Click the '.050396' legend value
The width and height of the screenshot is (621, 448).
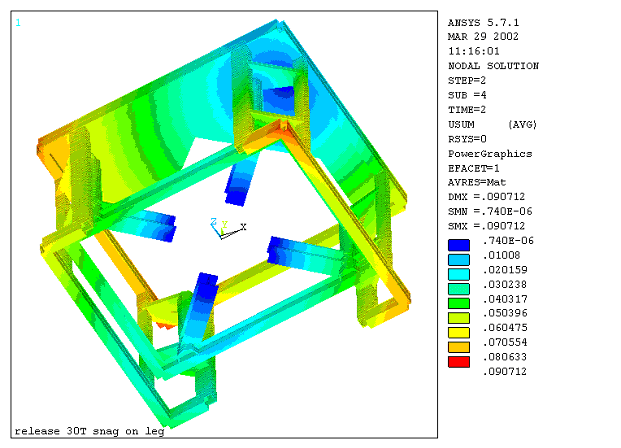505,313
